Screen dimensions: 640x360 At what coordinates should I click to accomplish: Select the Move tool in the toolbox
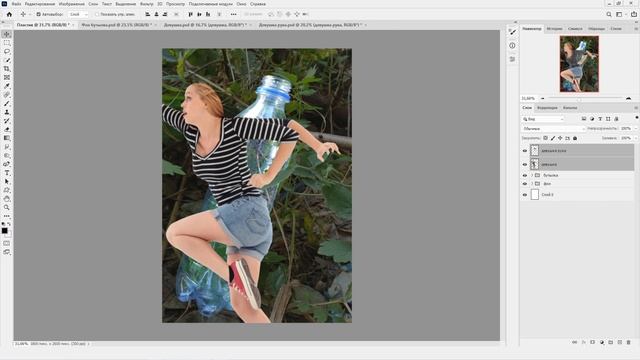(x=7, y=34)
